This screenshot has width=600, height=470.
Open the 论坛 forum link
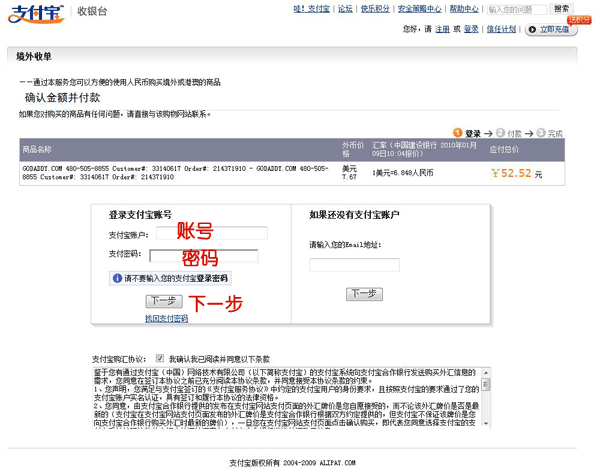point(345,8)
